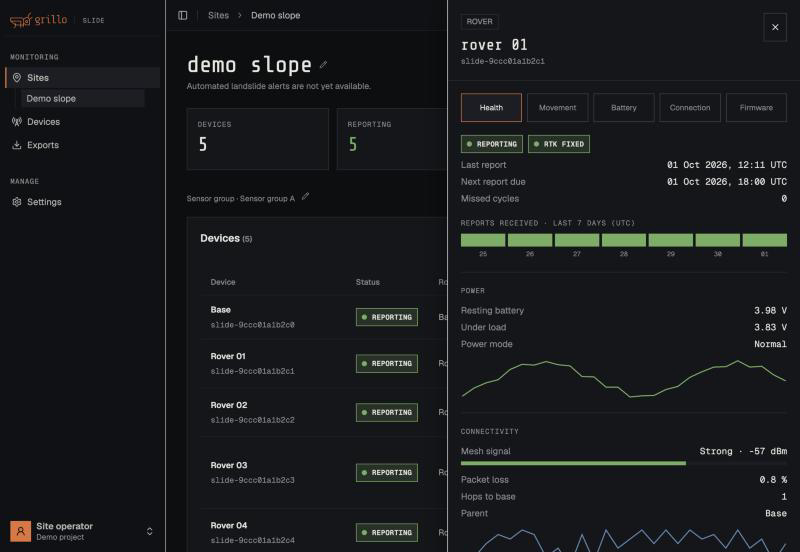This screenshot has width=800, height=552.
Task: Click Rover 04 REPORTING status badge
Action: (387, 533)
